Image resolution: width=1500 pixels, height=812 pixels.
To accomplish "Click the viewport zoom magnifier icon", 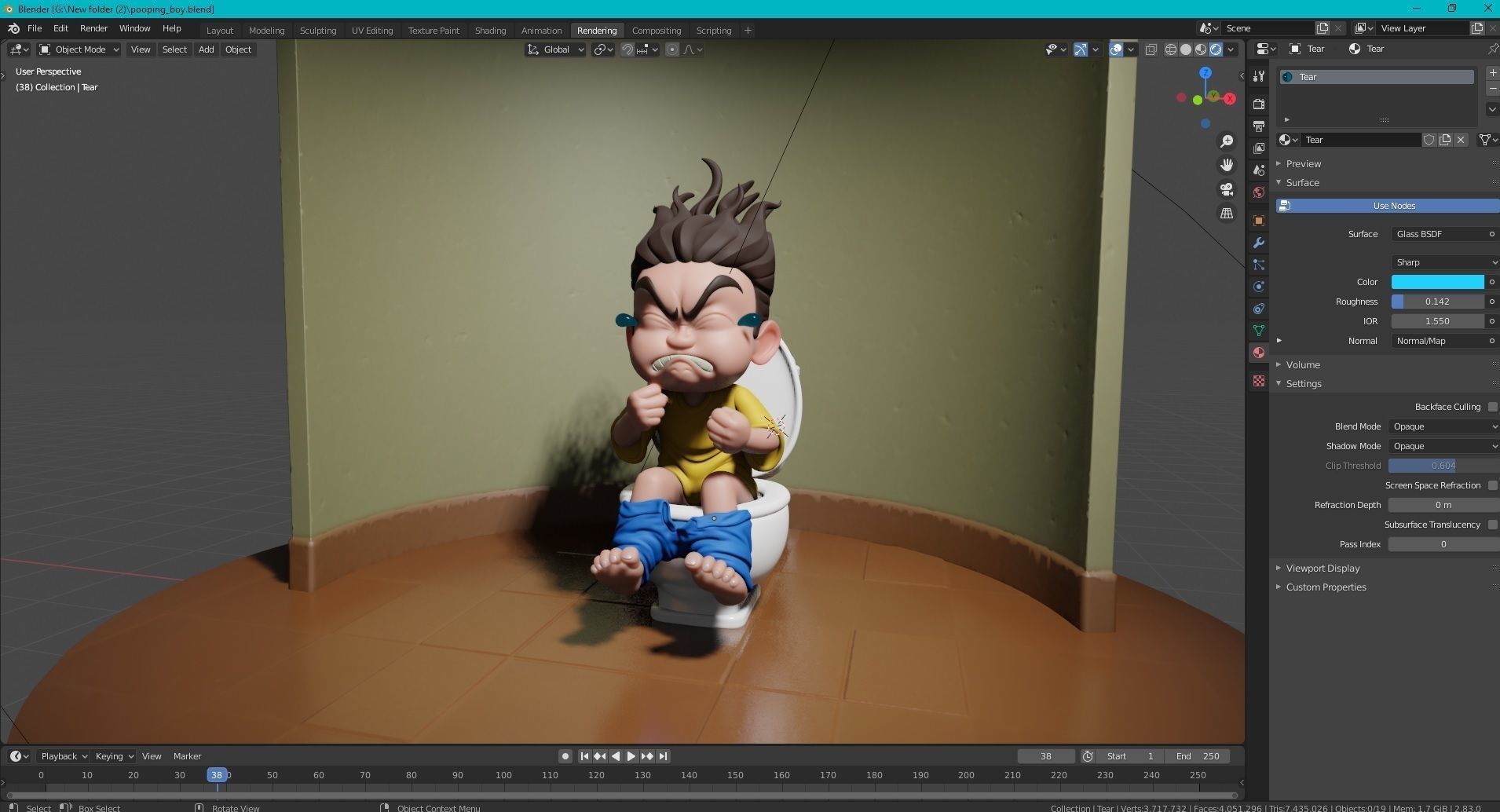I will pyautogui.click(x=1226, y=141).
